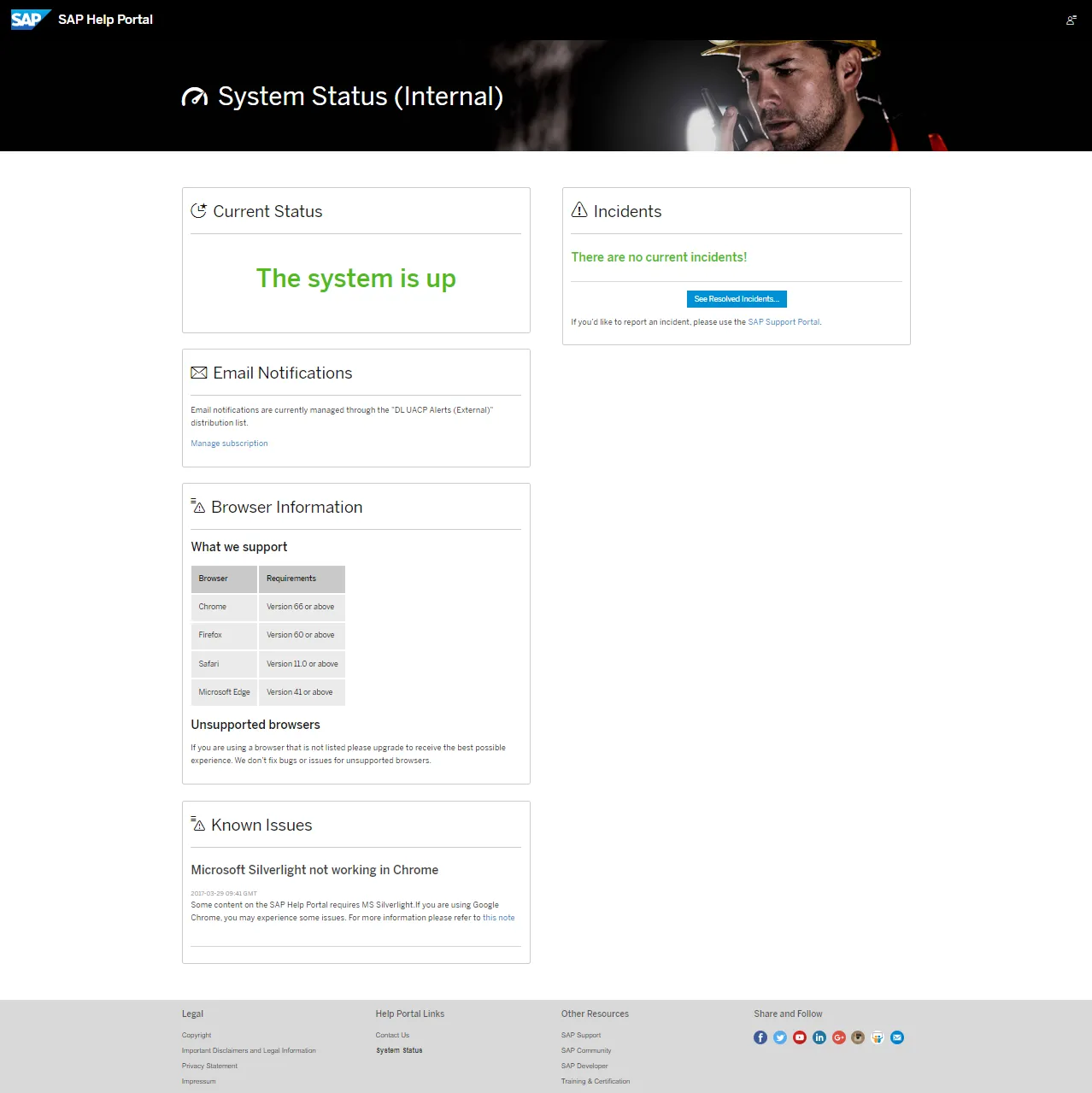1092x1093 pixels.
Task: Click the email envelope share icon
Action: (x=897, y=1037)
